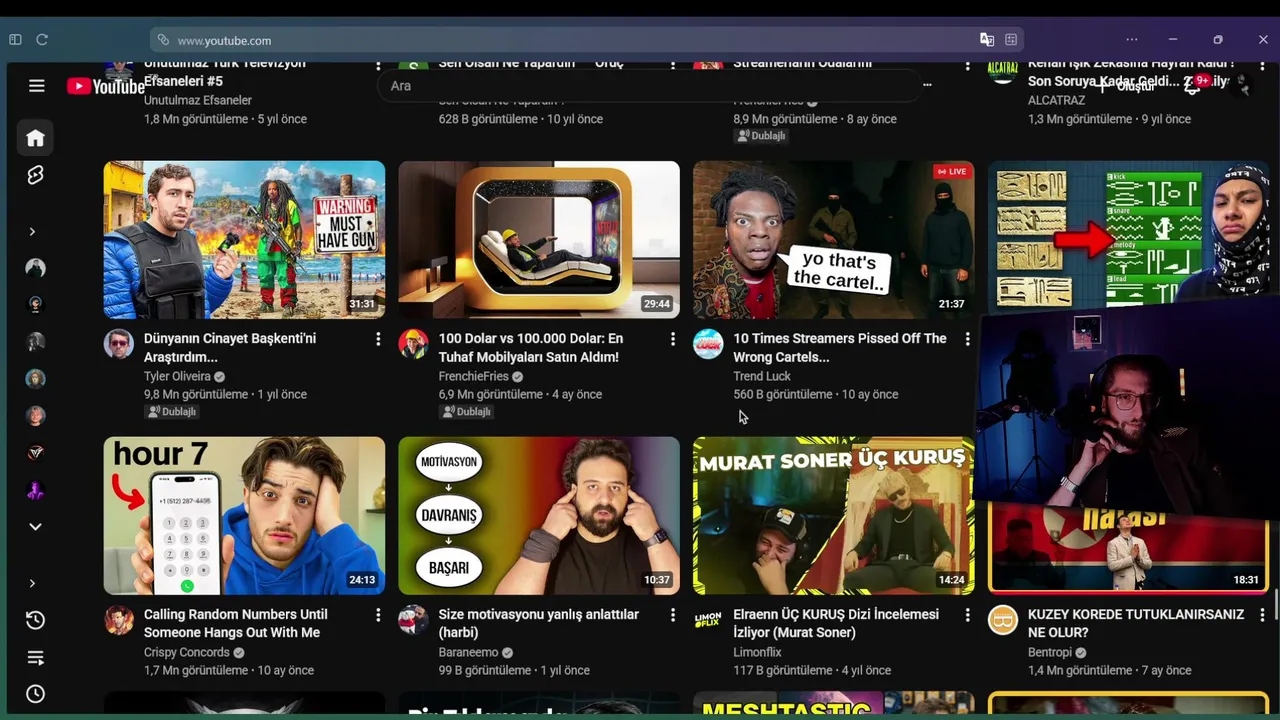The width and height of the screenshot is (1280, 720).
Task: Open options menu for Elraenn ÜÇ KURUŞ video
Action: coord(967,616)
